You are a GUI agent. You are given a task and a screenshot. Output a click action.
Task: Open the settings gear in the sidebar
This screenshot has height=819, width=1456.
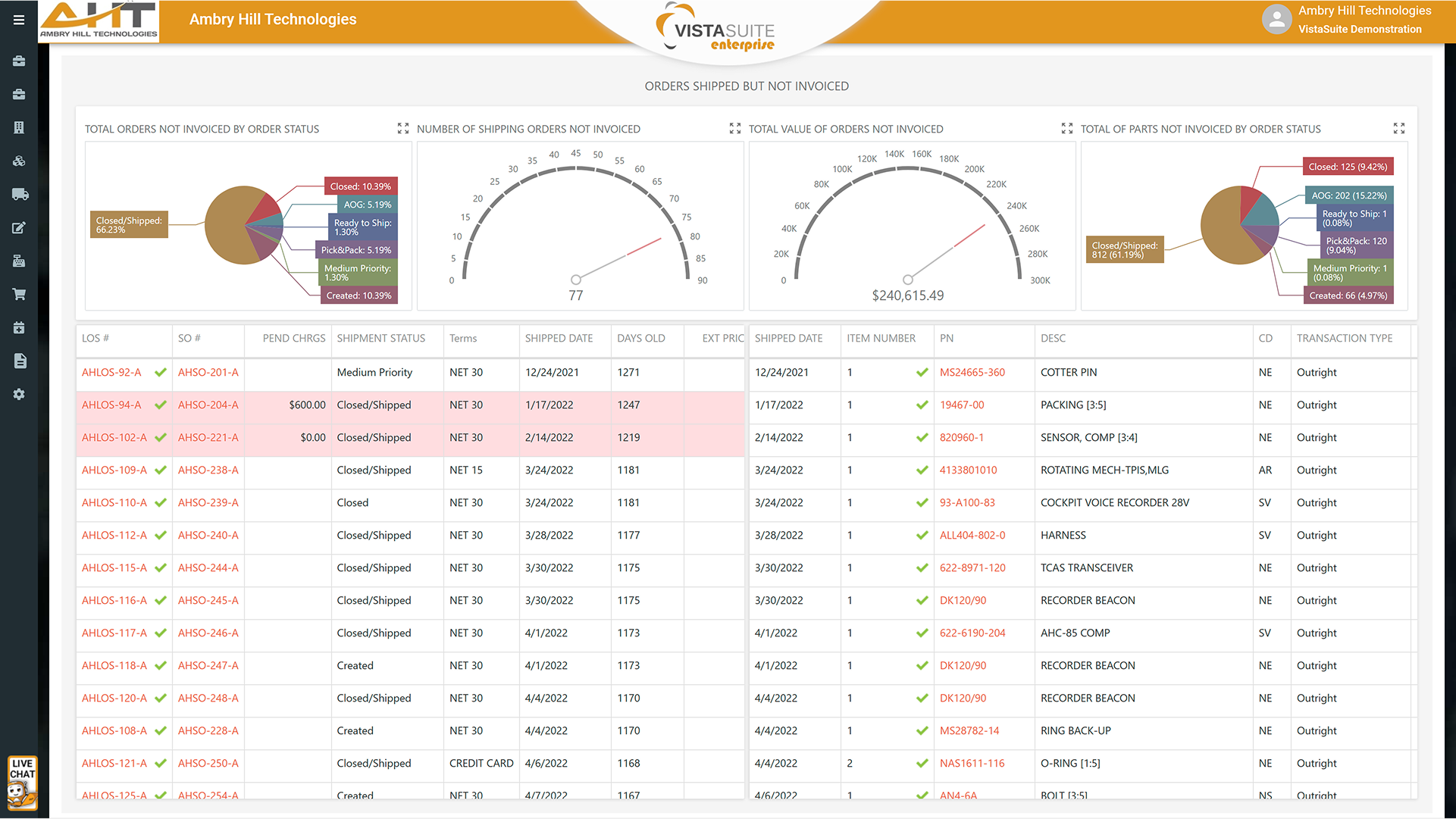19,394
